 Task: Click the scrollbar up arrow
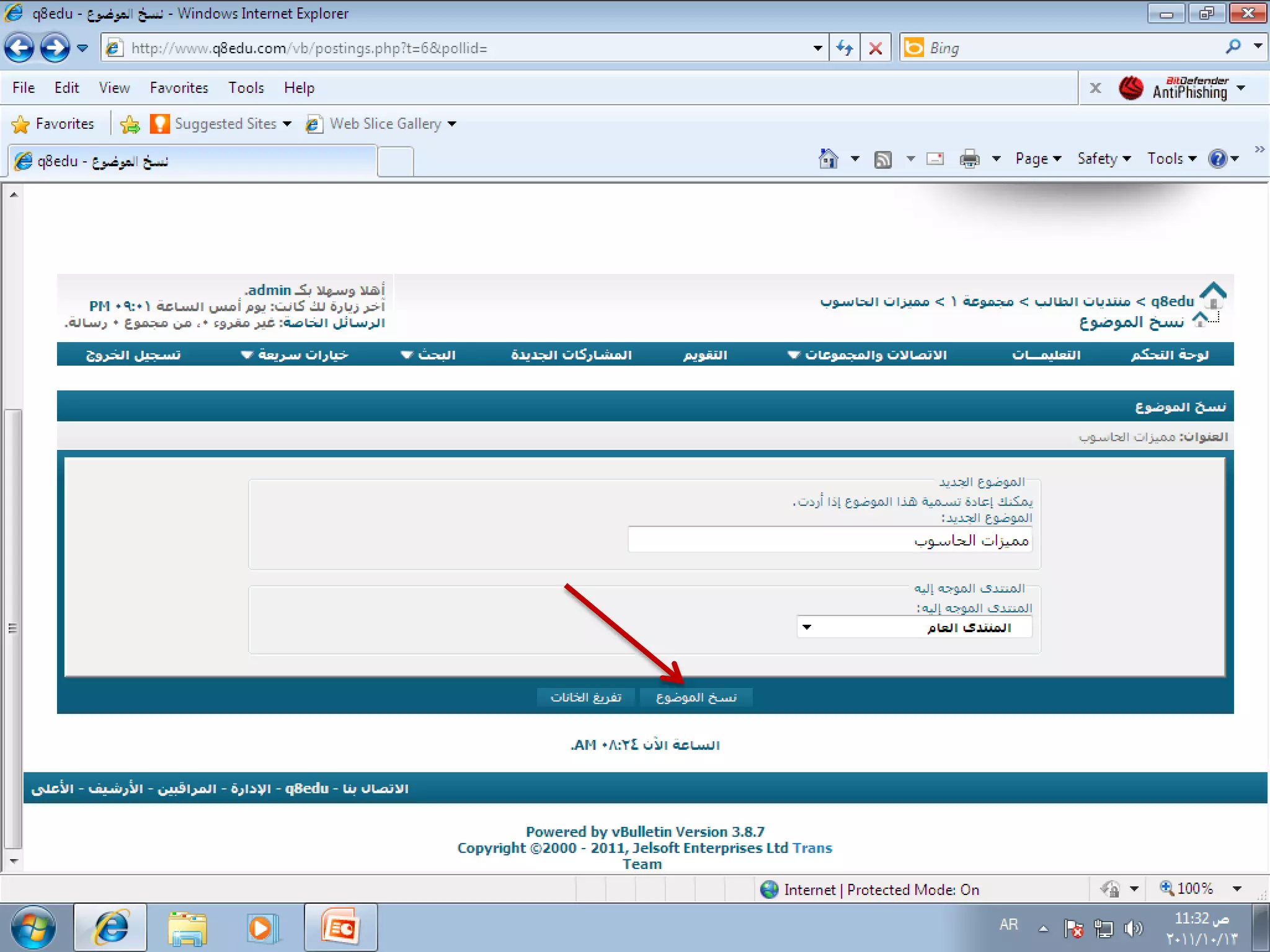click(13, 194)
